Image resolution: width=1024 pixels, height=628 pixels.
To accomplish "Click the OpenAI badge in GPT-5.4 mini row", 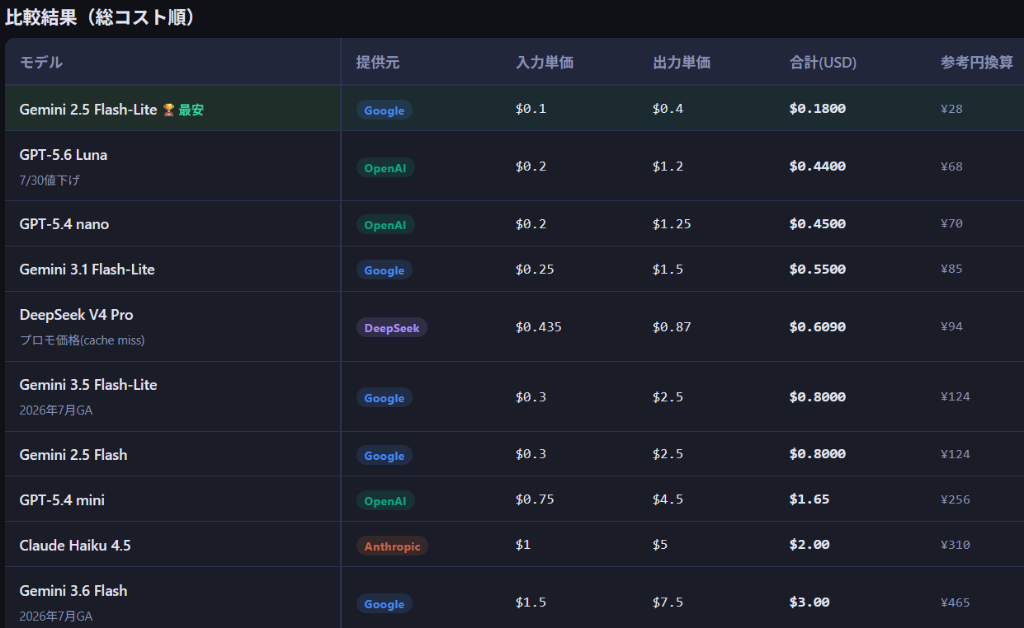I will (385, 501).
